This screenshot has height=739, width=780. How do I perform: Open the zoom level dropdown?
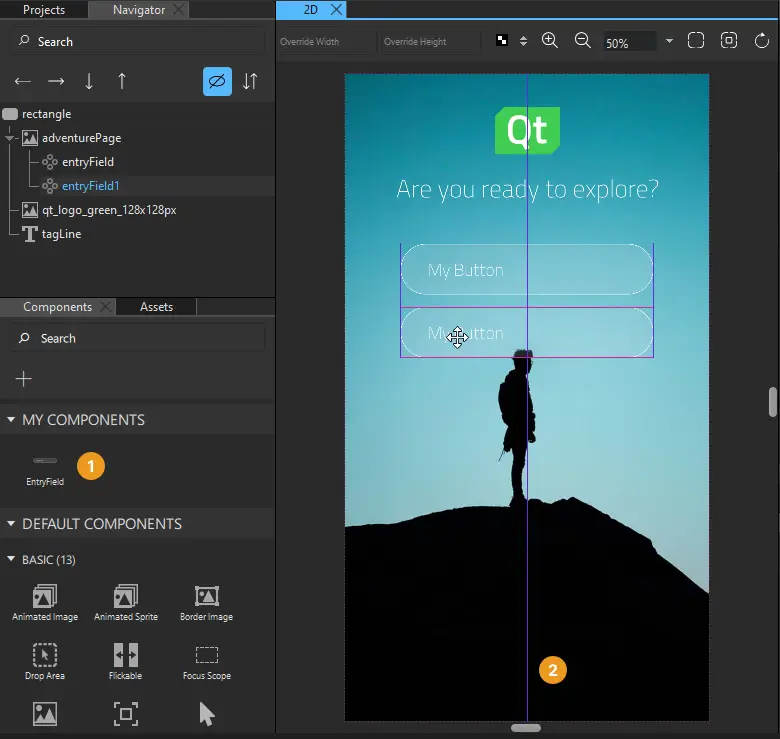click(x=669, y=42)
